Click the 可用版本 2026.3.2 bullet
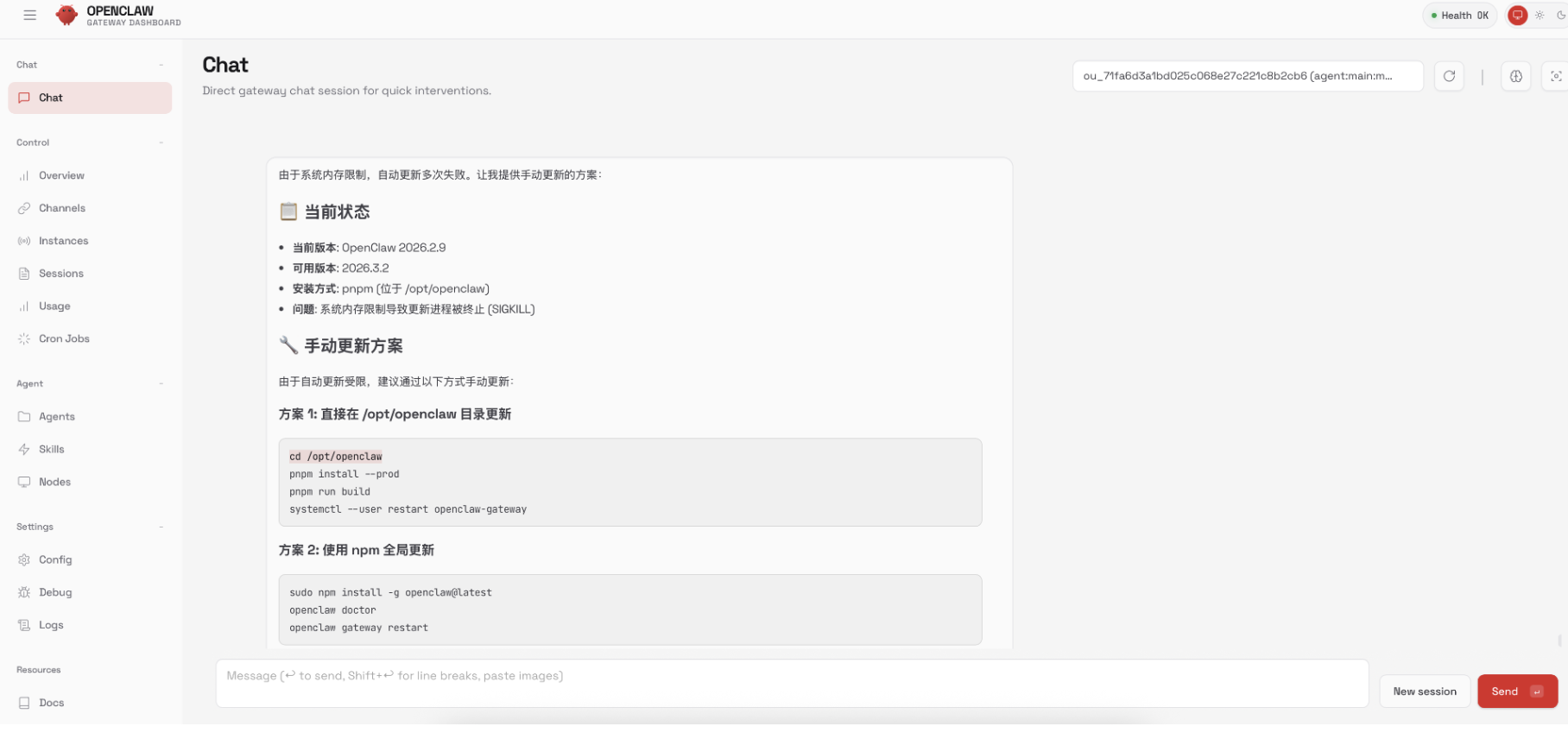 pos(340,268)
